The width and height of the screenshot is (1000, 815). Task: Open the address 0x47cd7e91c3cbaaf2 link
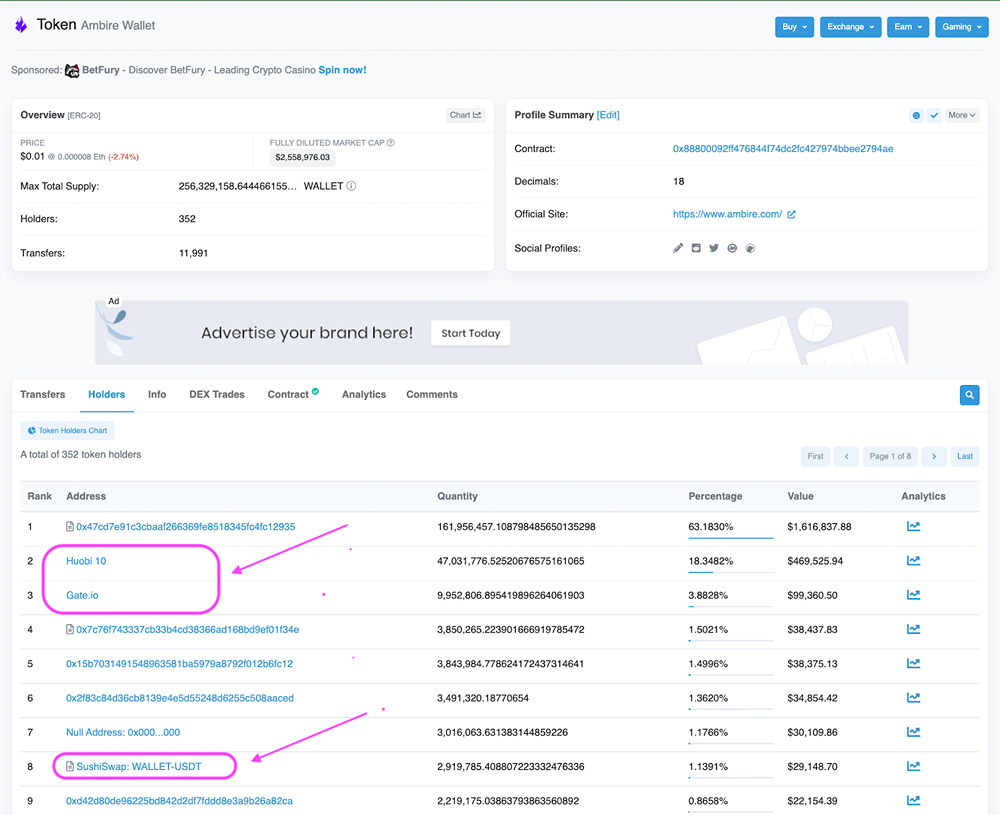click(186, 527)
